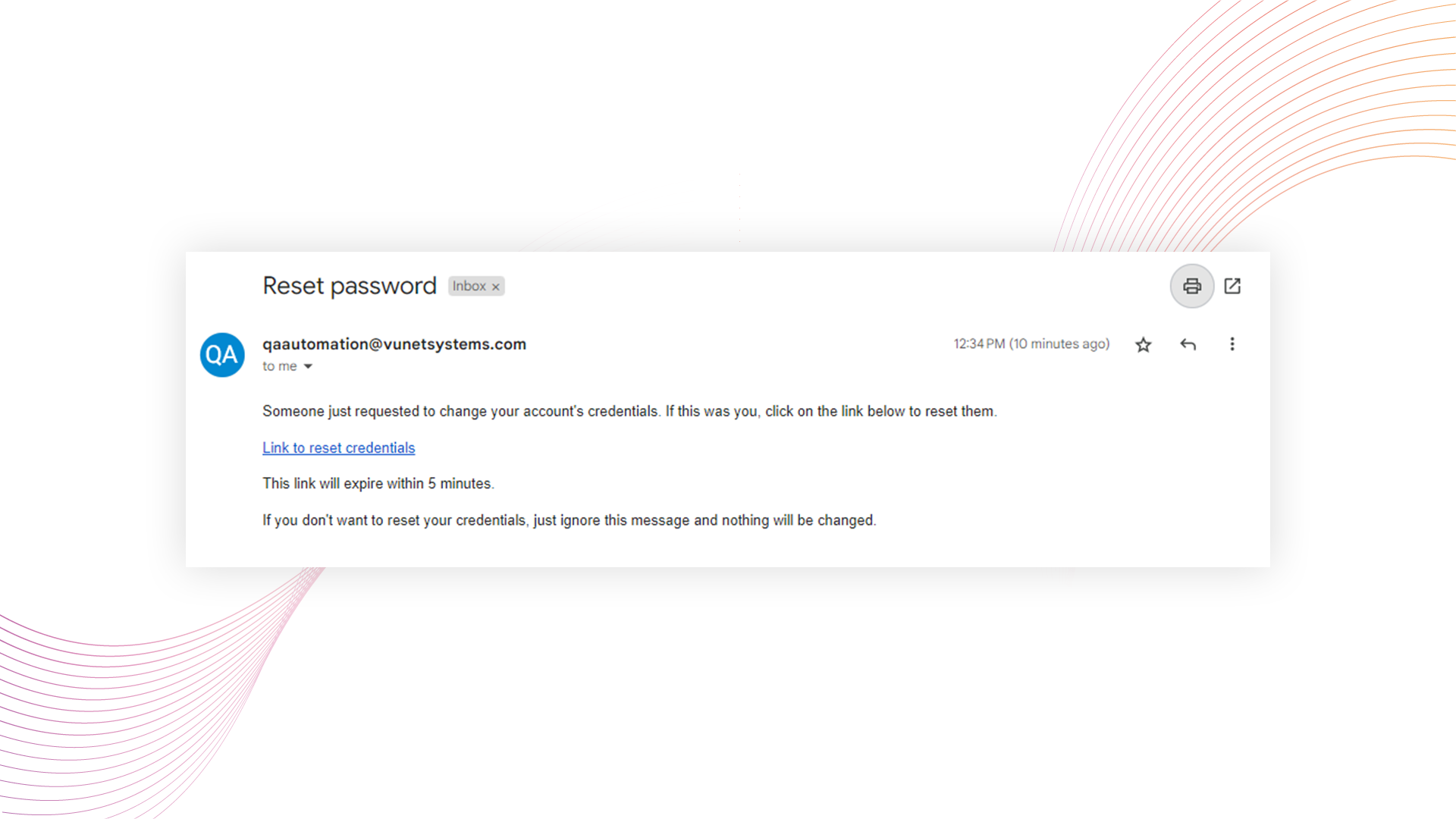
Task: Open the "Link to reset credentials" hyperlink
Action: (338, 448)
